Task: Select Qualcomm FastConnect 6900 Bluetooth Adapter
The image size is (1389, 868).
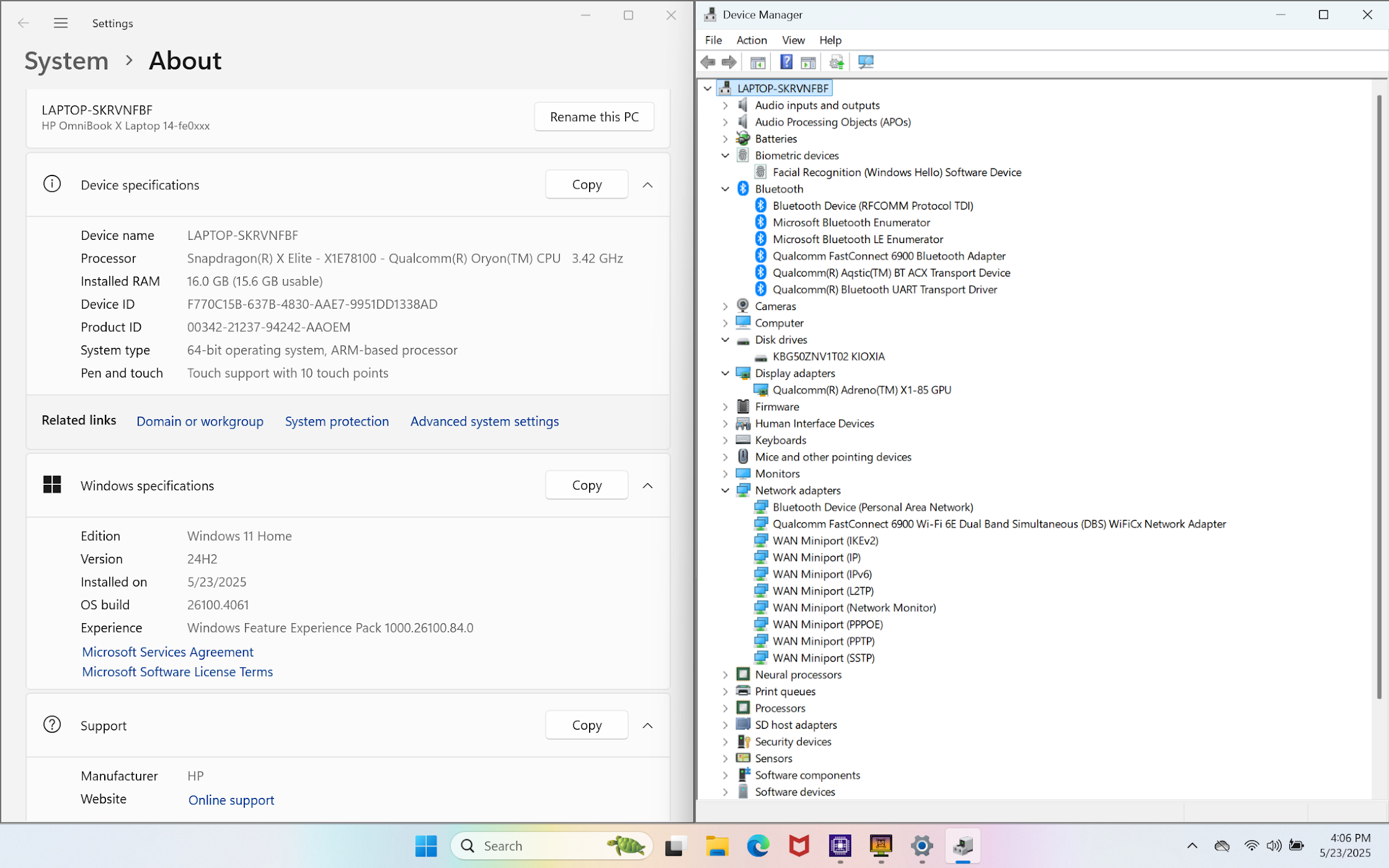Action: pos(889,256)
